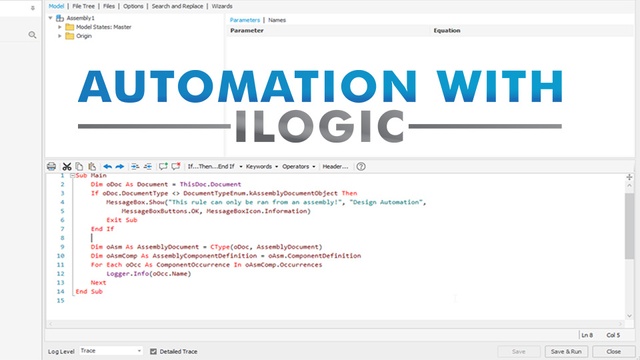The width and height of the screenshot is (640, 360).
Task: Click the 'End If' code line
Action: pos(102,229)
